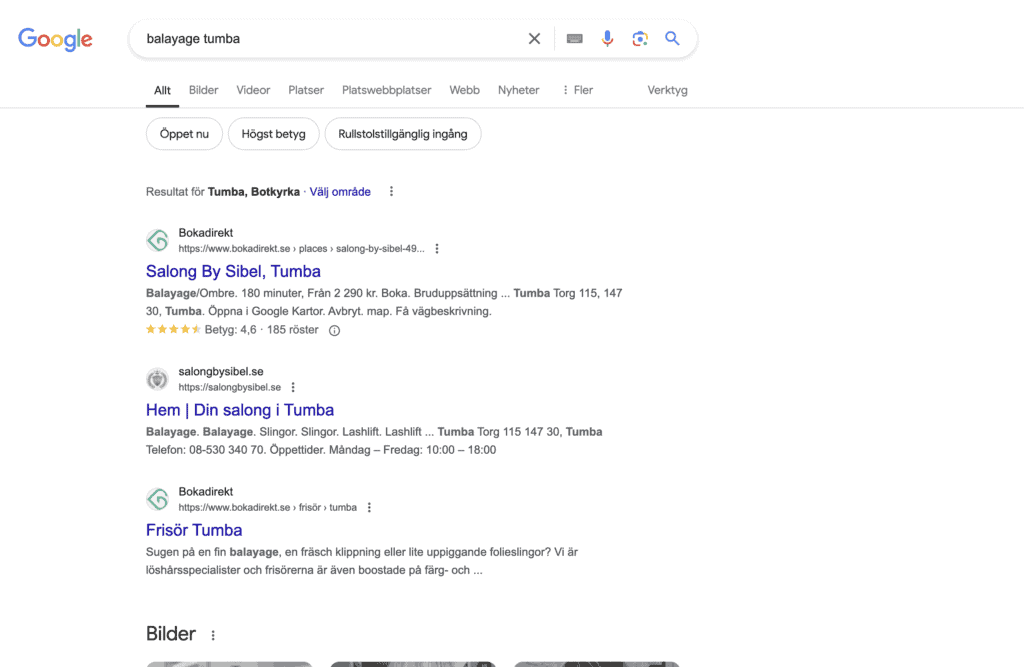This screenshot has width=1024, height=667.
Task: Open the on-screen keyboard icon
Action: (574, 39)
